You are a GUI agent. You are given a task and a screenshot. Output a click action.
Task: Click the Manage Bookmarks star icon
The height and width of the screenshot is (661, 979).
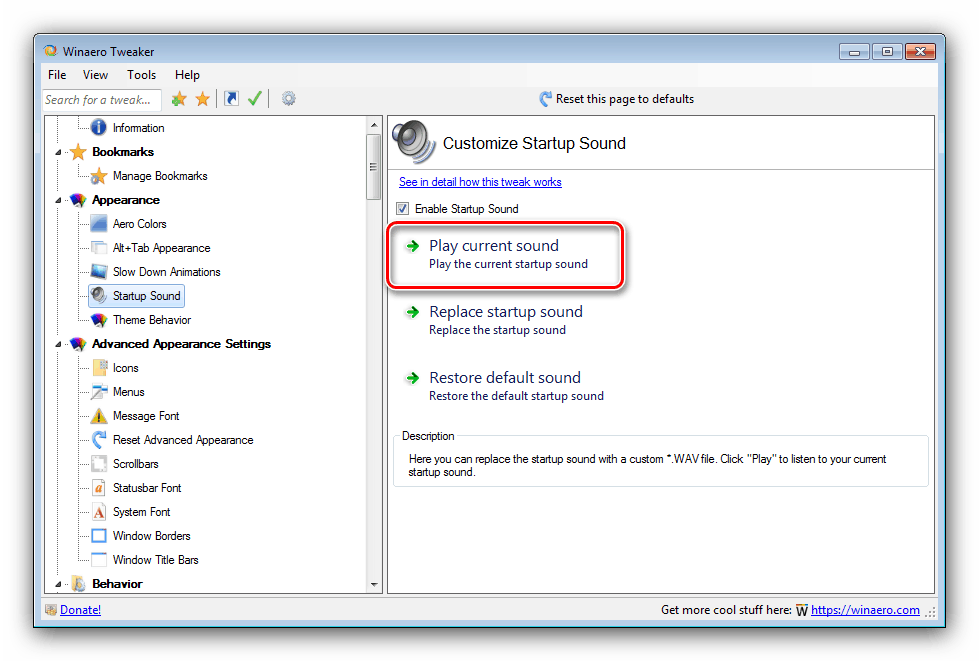(99, 176)
